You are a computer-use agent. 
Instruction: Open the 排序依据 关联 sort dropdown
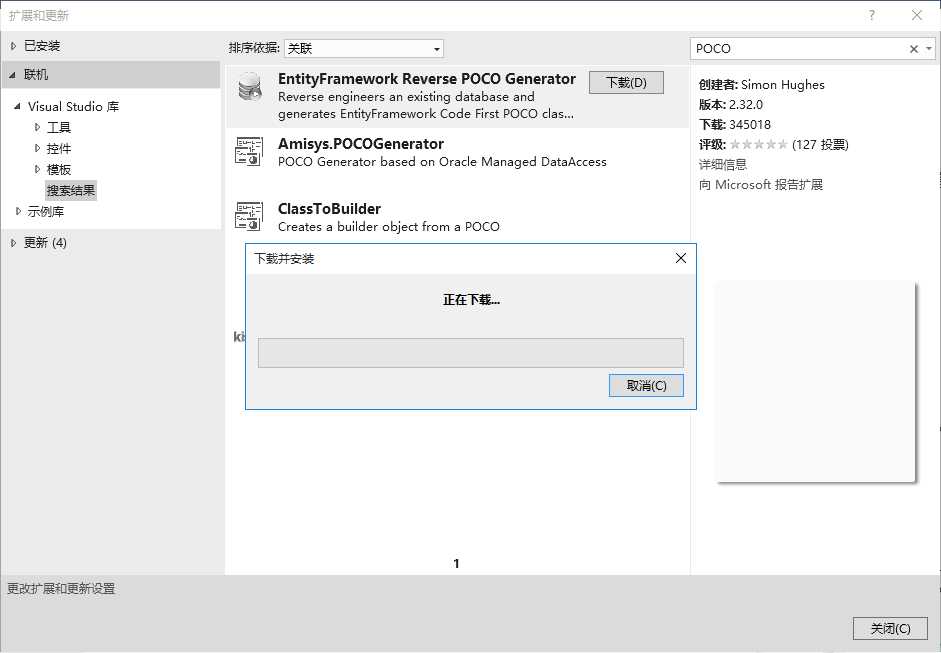click(x=364, y=49)
